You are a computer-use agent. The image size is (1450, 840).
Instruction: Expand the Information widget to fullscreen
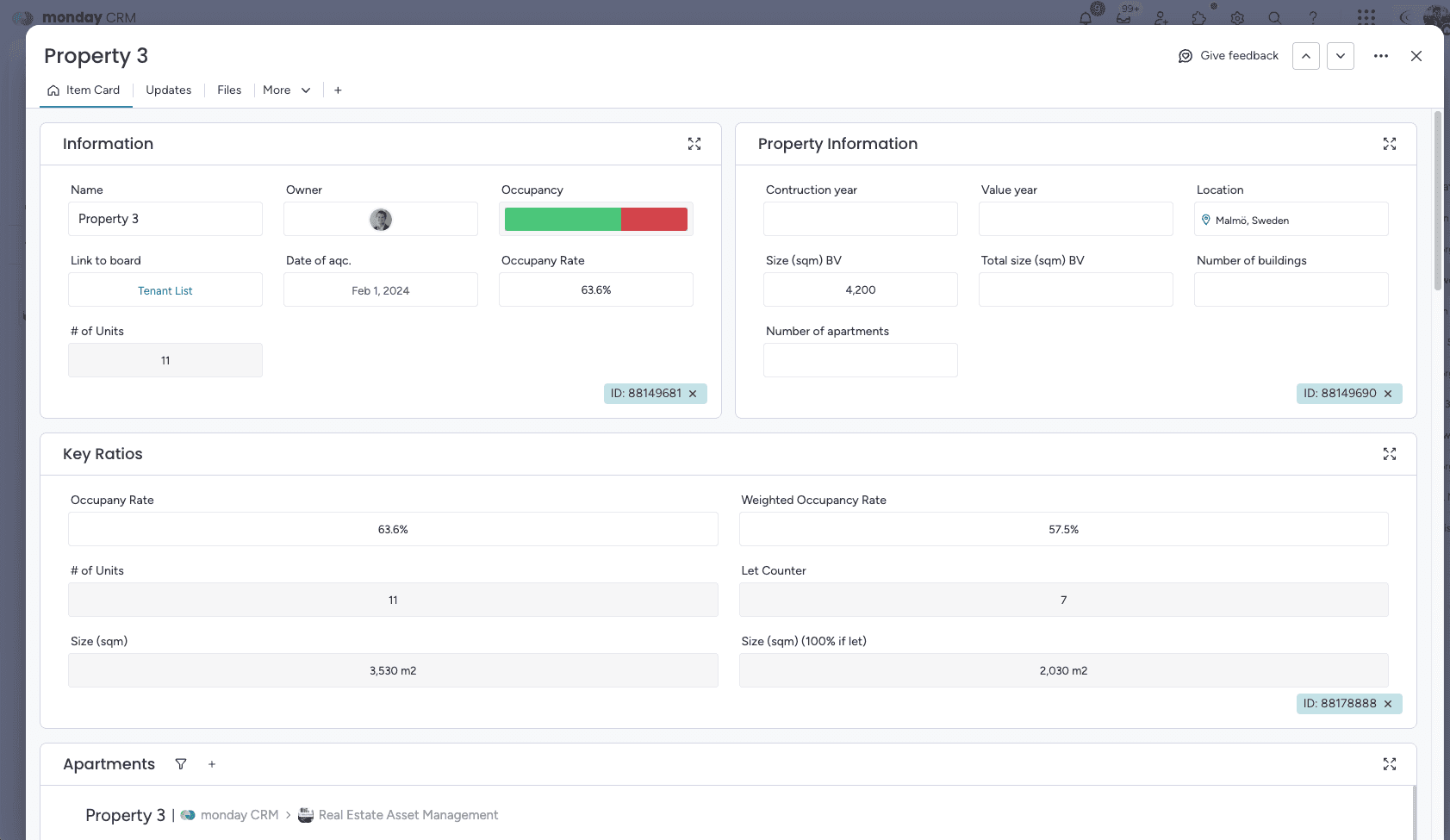694,144
